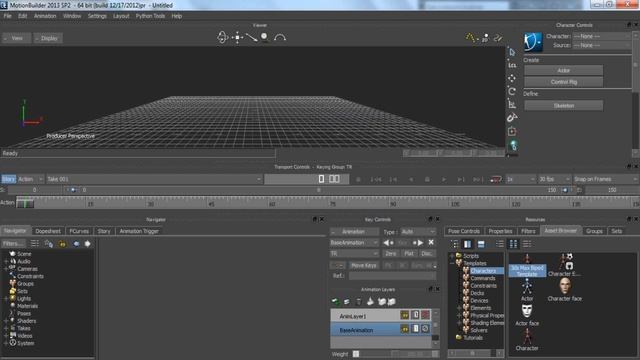Open the 30 fps frame rate dropdown
This screenshot has width=640, height=360.
click(x=554, y=179)
